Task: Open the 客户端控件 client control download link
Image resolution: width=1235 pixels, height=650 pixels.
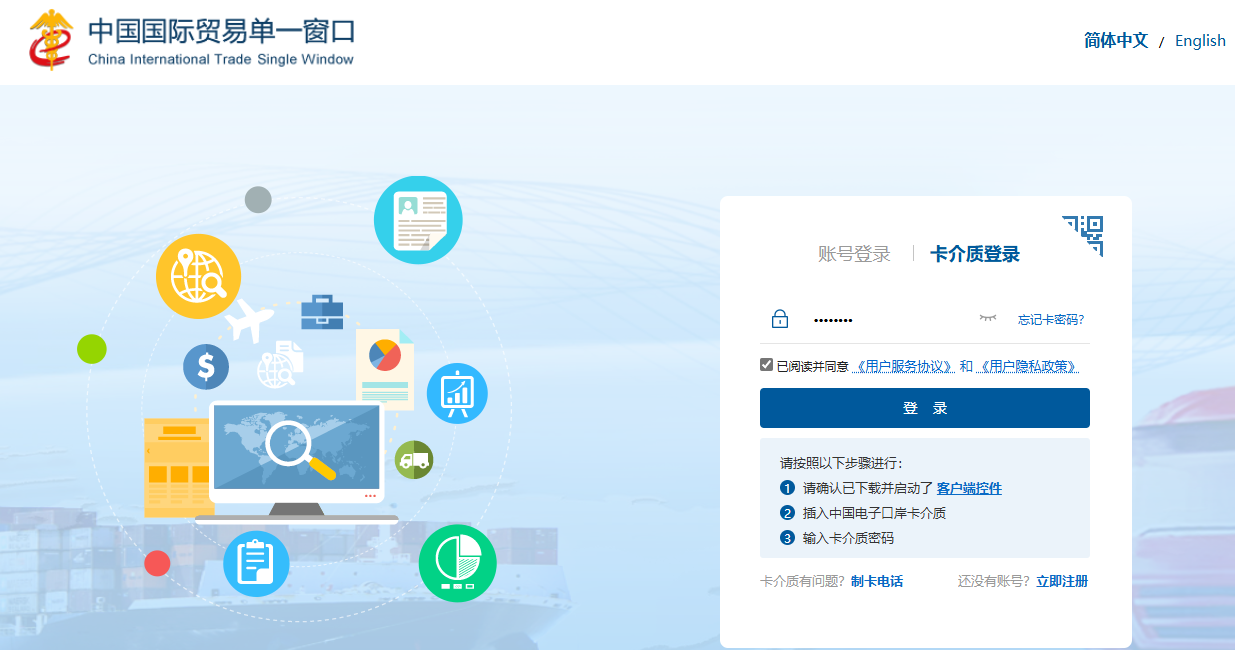Action: 970,487
